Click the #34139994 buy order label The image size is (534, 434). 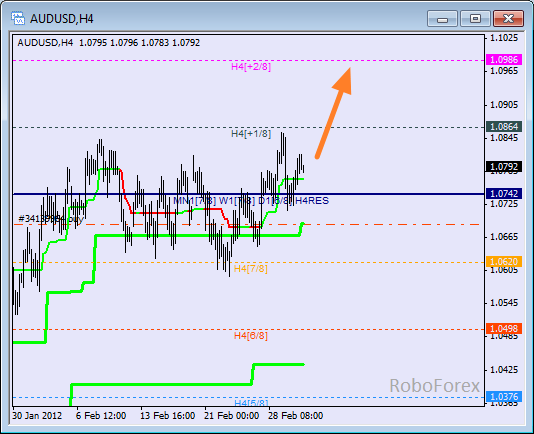pos(51,219)
